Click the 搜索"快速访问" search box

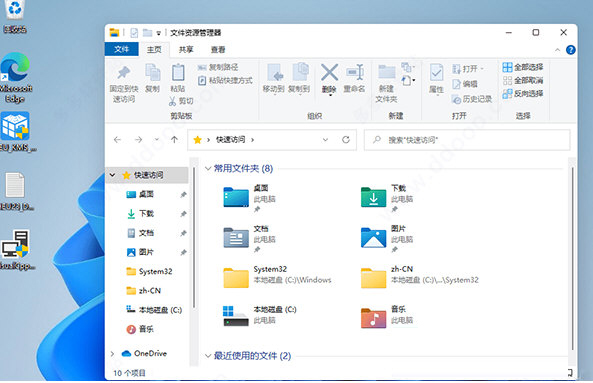pos(467,140)
